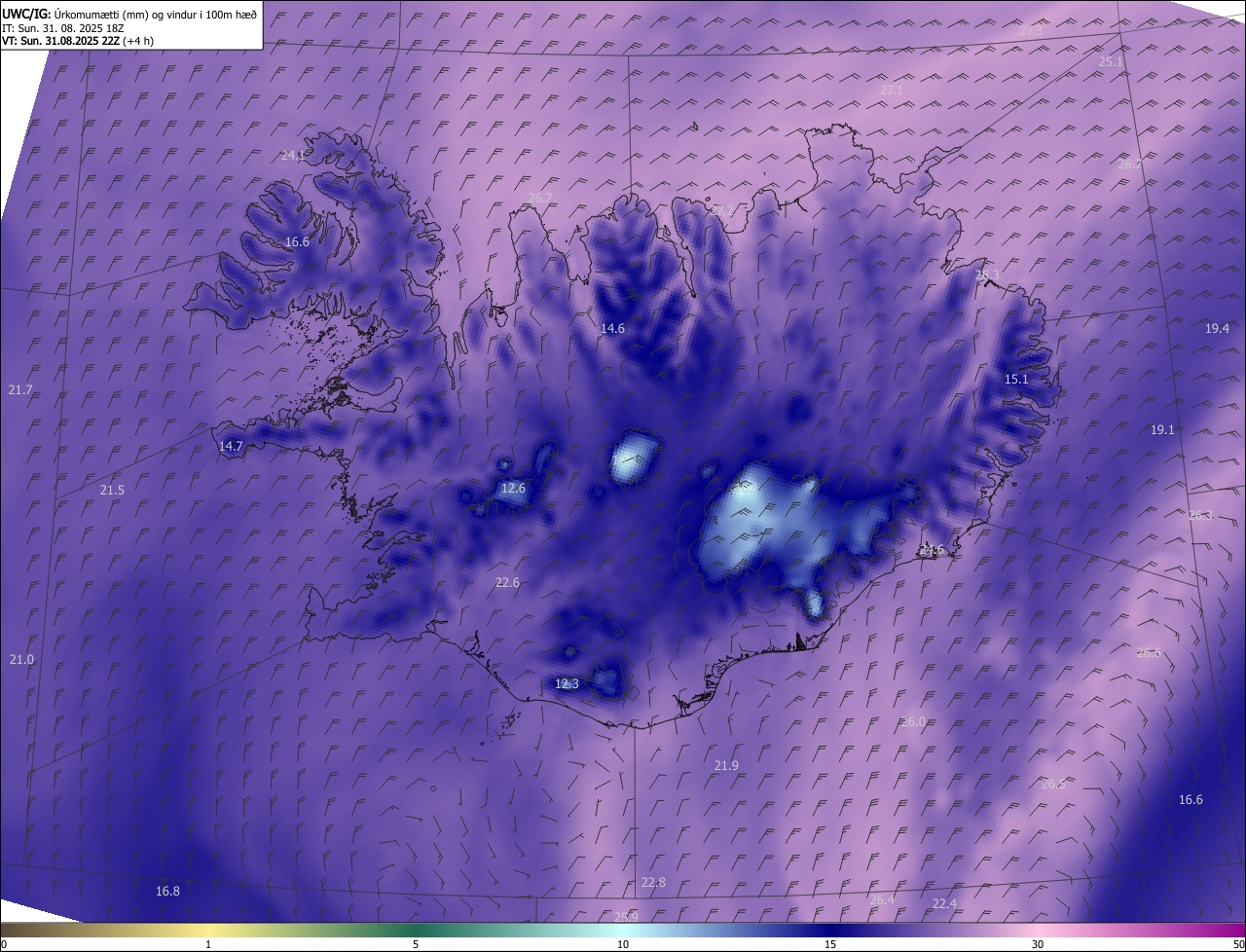This screenshot has height=952, width=1246.
Task: Click the 16.6 label over the Westfjords peninsula
Action: tap(297, 242)
